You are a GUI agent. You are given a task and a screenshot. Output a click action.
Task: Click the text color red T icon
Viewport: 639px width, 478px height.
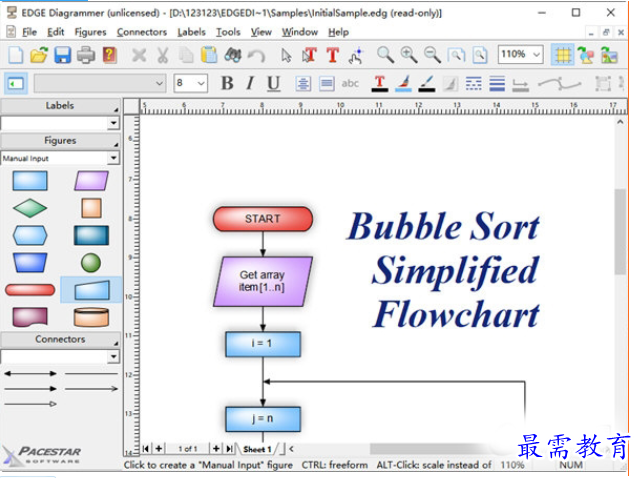(x=379, y=84)
